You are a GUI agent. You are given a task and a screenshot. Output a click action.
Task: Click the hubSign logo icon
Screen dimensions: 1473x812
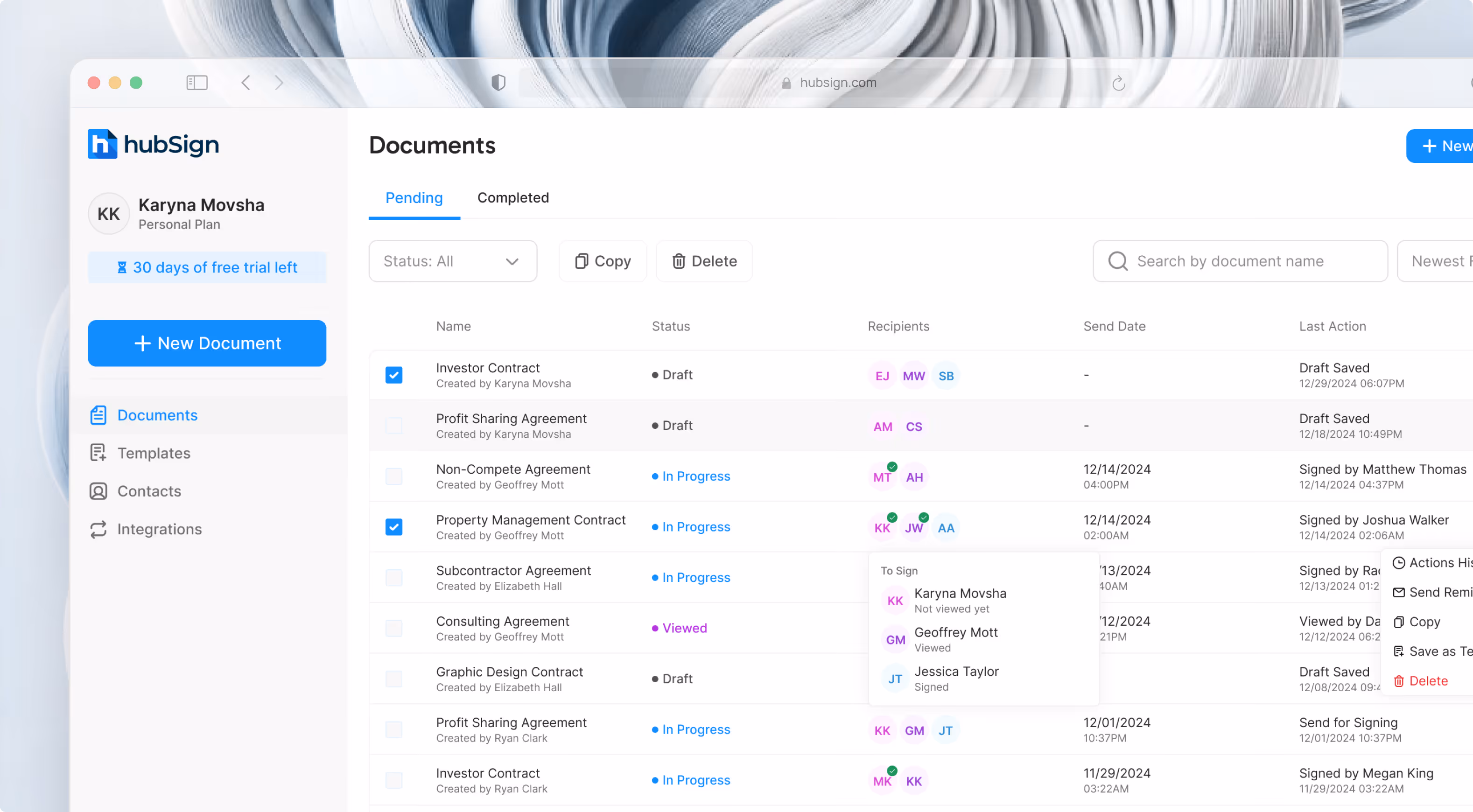102,144
